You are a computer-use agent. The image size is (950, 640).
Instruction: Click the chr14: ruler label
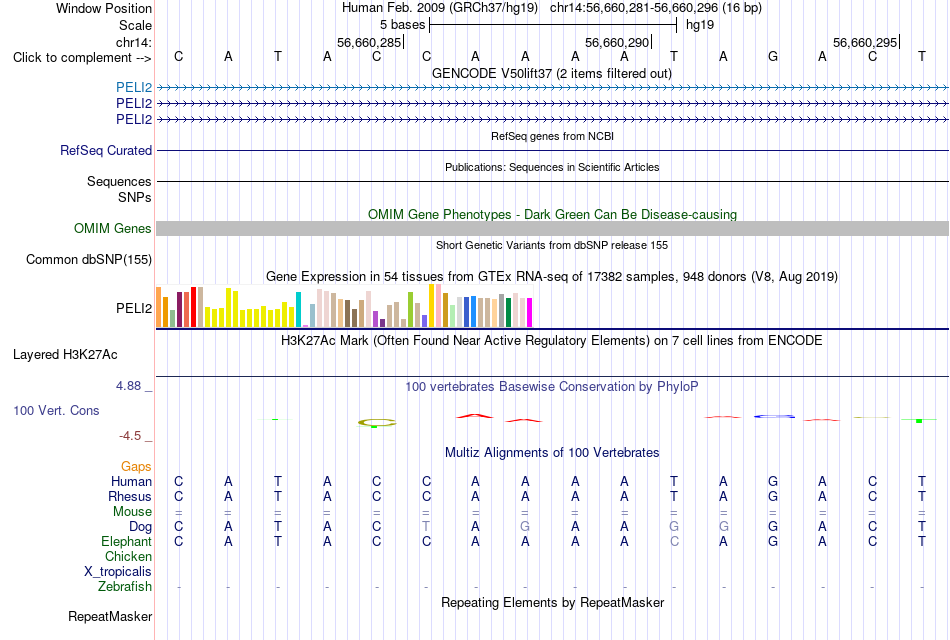[134, 42]
